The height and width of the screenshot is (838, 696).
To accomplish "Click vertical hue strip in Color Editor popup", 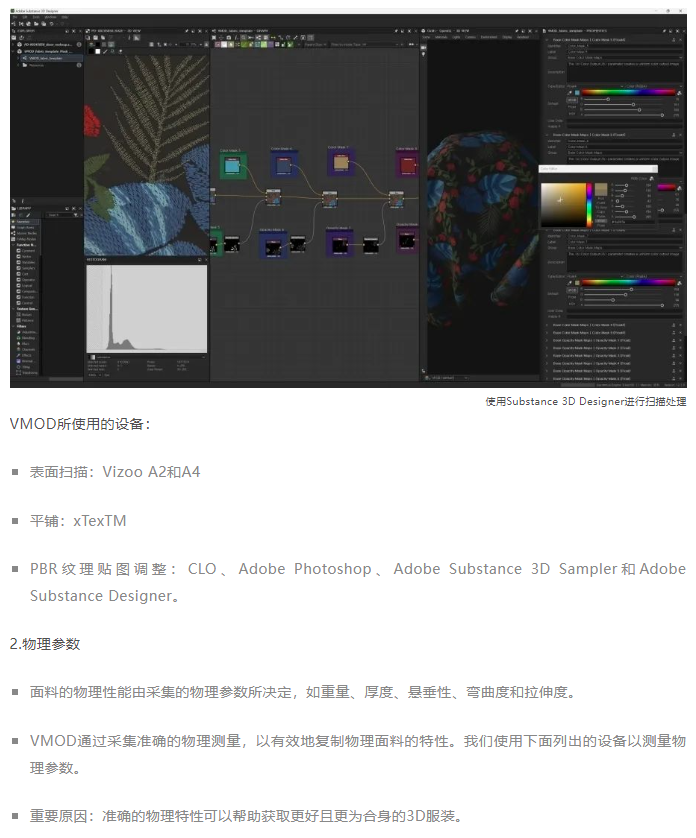I will point(589,205).
